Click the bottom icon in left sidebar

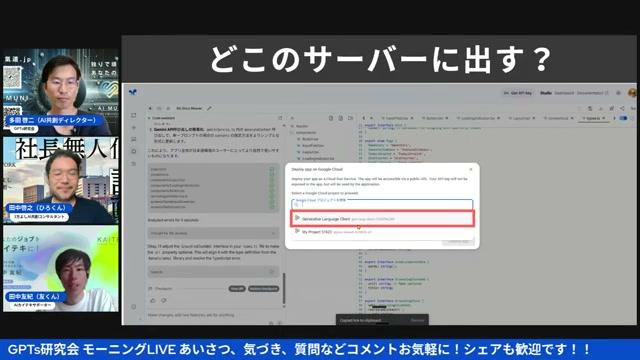click(133, 307)
